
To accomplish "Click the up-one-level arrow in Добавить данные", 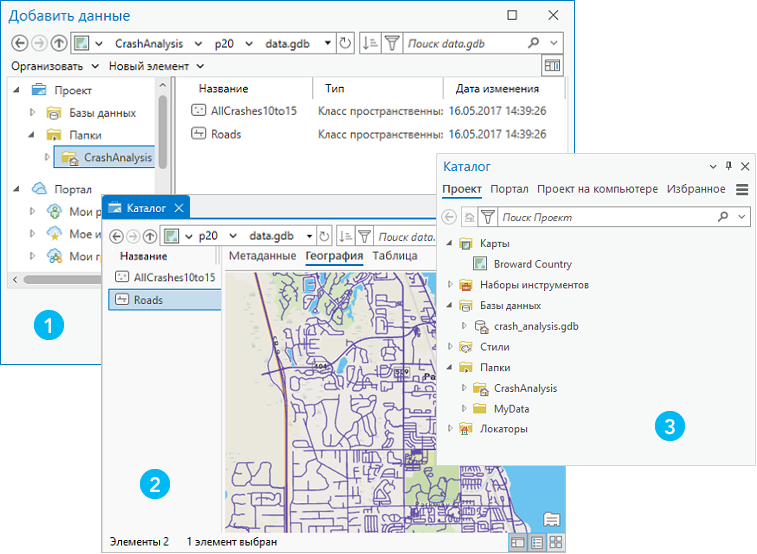I will pyautogui.click(x=57, y=44).
